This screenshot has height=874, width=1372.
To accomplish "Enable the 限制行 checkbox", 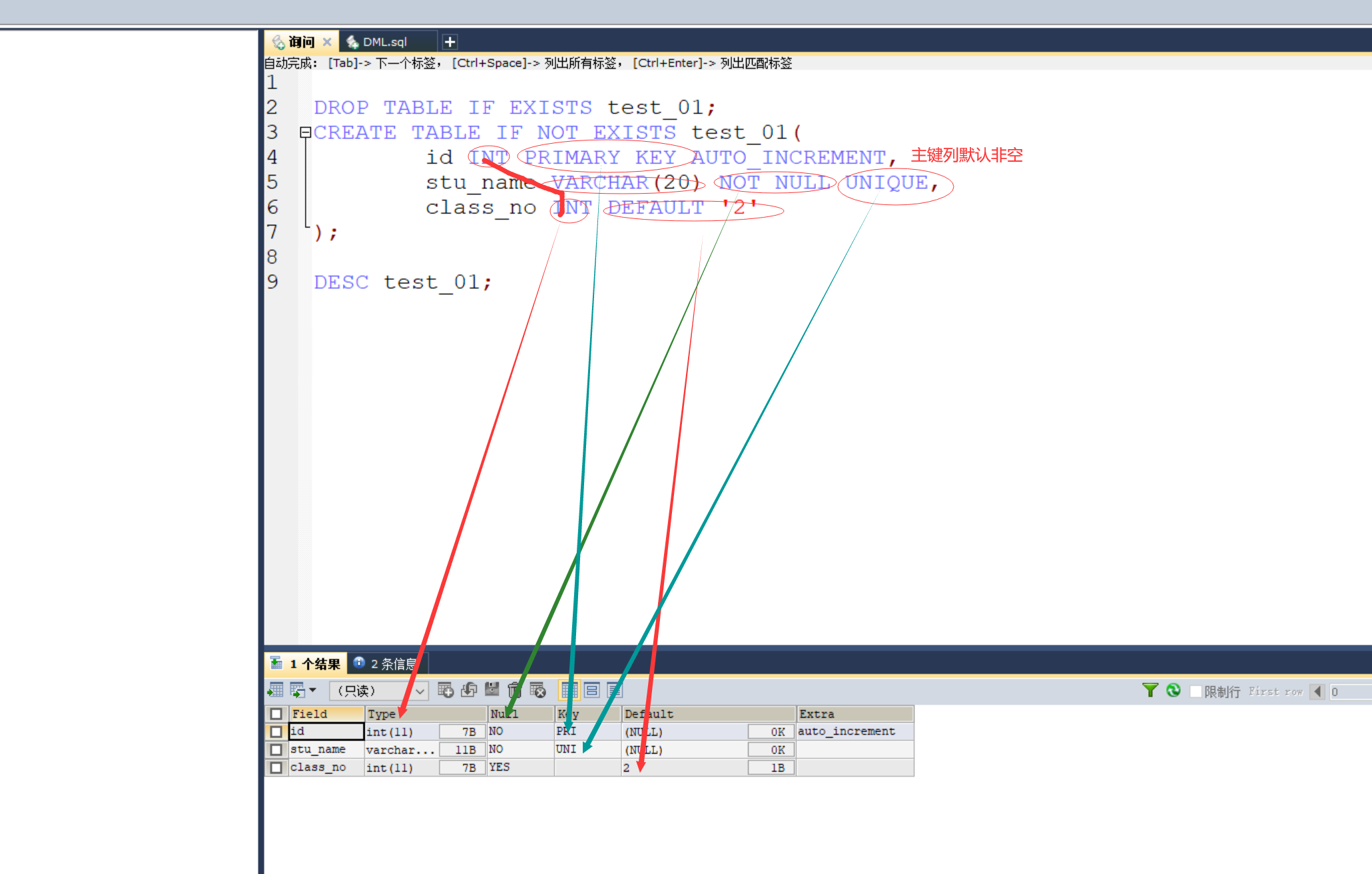I will click(1196, 692).
